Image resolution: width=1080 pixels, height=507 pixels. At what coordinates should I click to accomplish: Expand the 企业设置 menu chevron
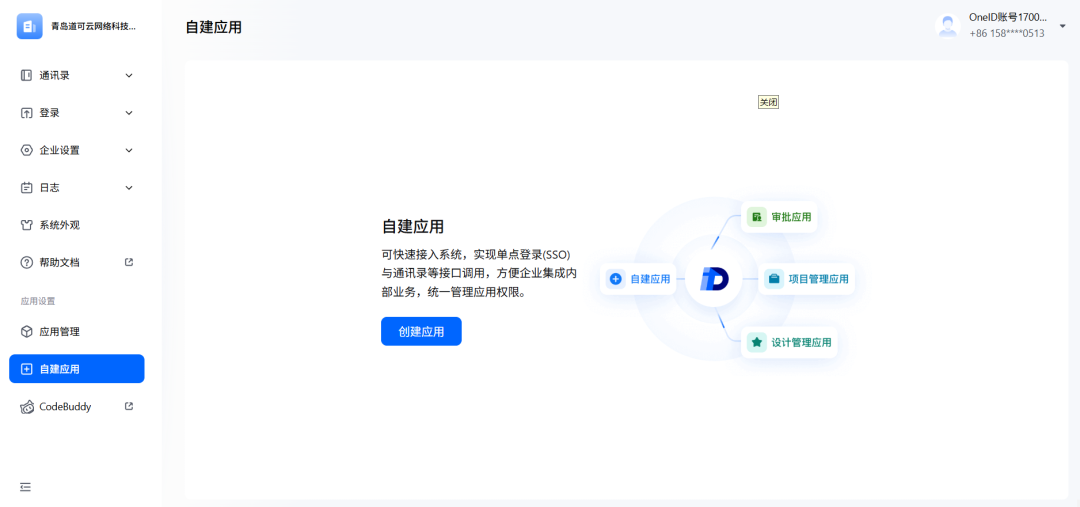tap(129, 150)
